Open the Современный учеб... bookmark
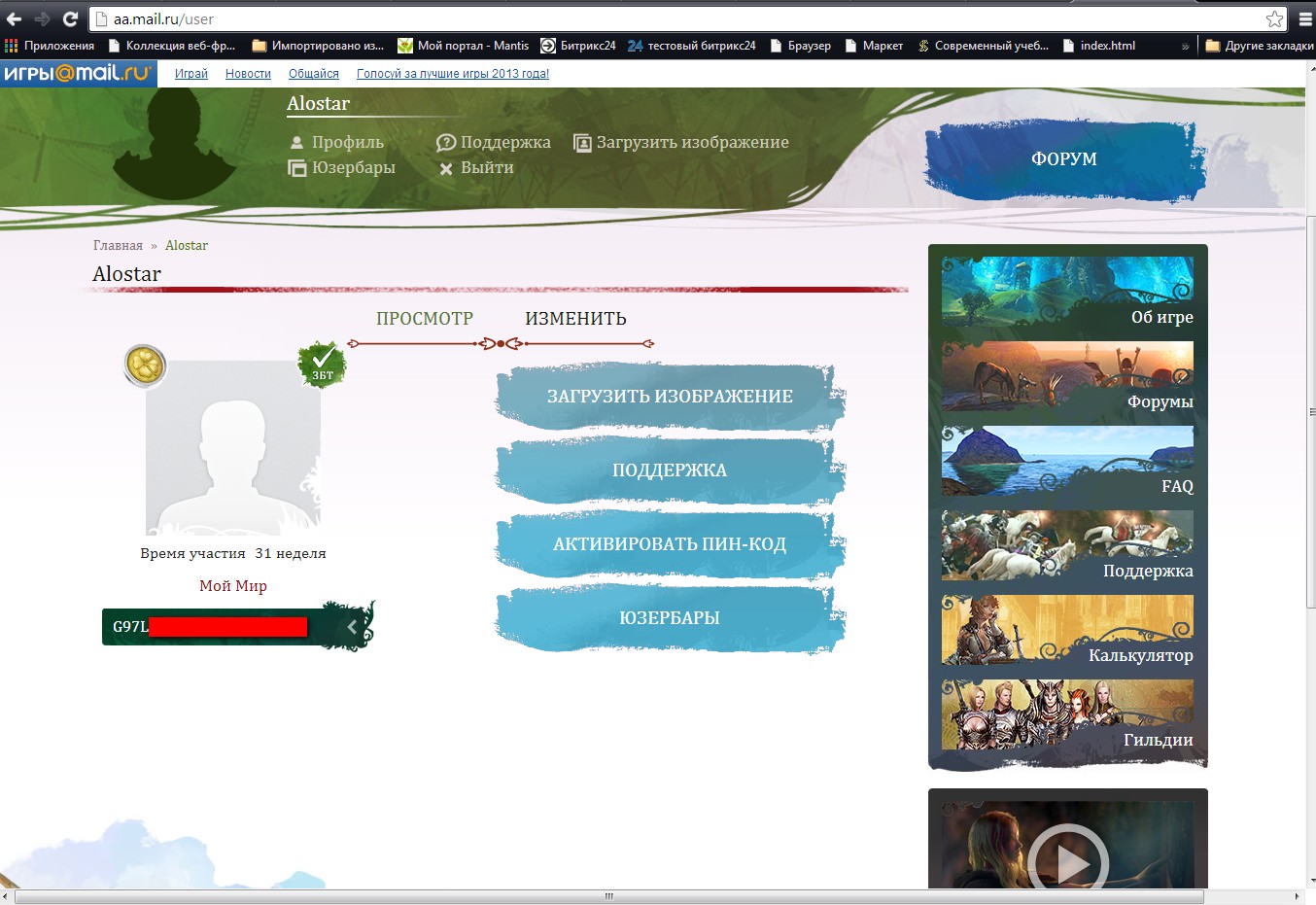 pyautogui.click(x=983, y=46)
